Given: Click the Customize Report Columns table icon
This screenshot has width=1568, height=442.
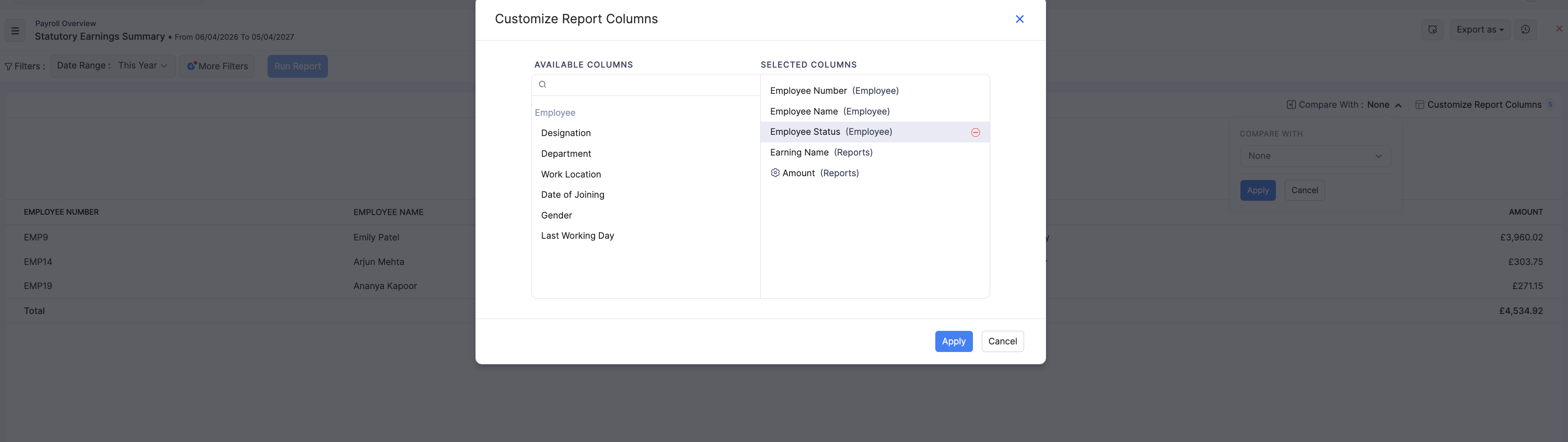Looking at the screenshot, I should [1420, 105].
